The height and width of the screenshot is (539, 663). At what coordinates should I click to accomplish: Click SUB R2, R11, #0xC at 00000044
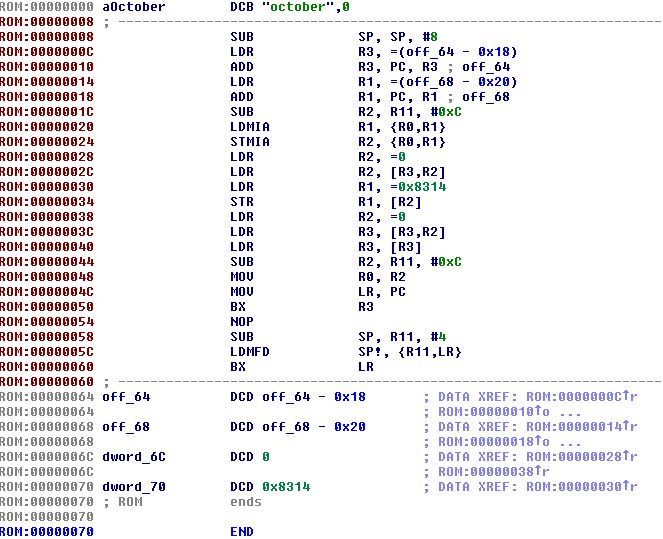[346, 262]
